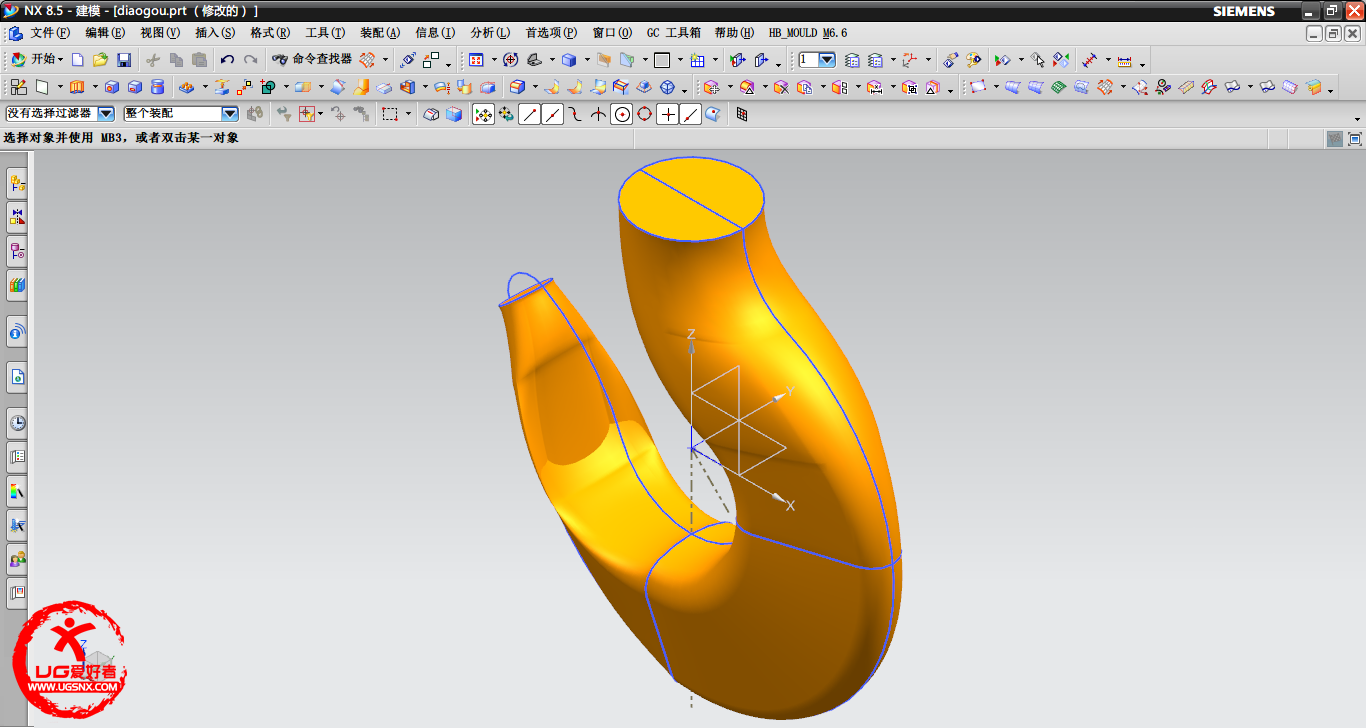The height and width of the screenshot is (728, 1366).
Task: Open the Assembly Navigator in the resource bar
Action: (x=17, y=183)
